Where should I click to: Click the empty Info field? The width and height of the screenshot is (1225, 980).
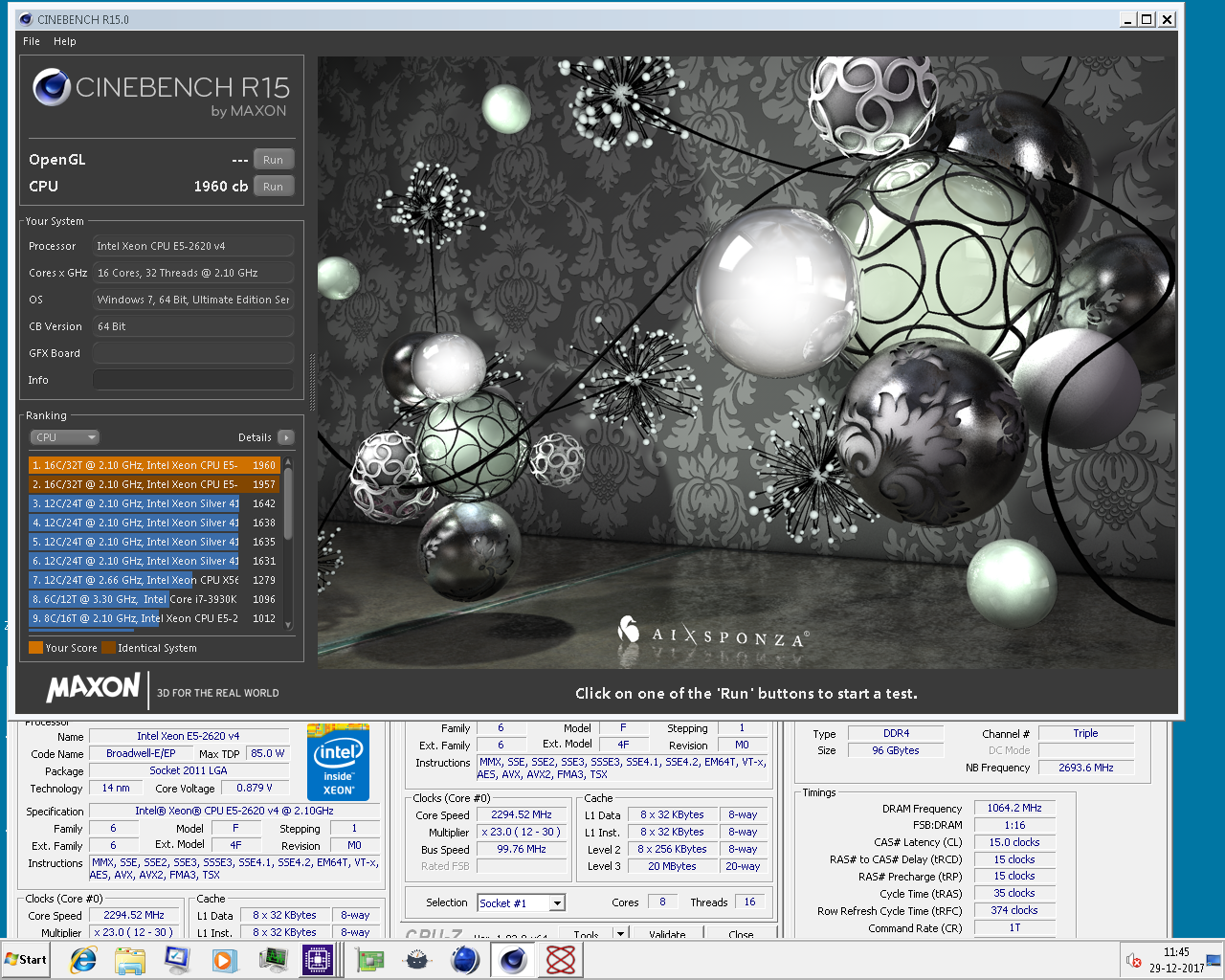coord(193,380)
